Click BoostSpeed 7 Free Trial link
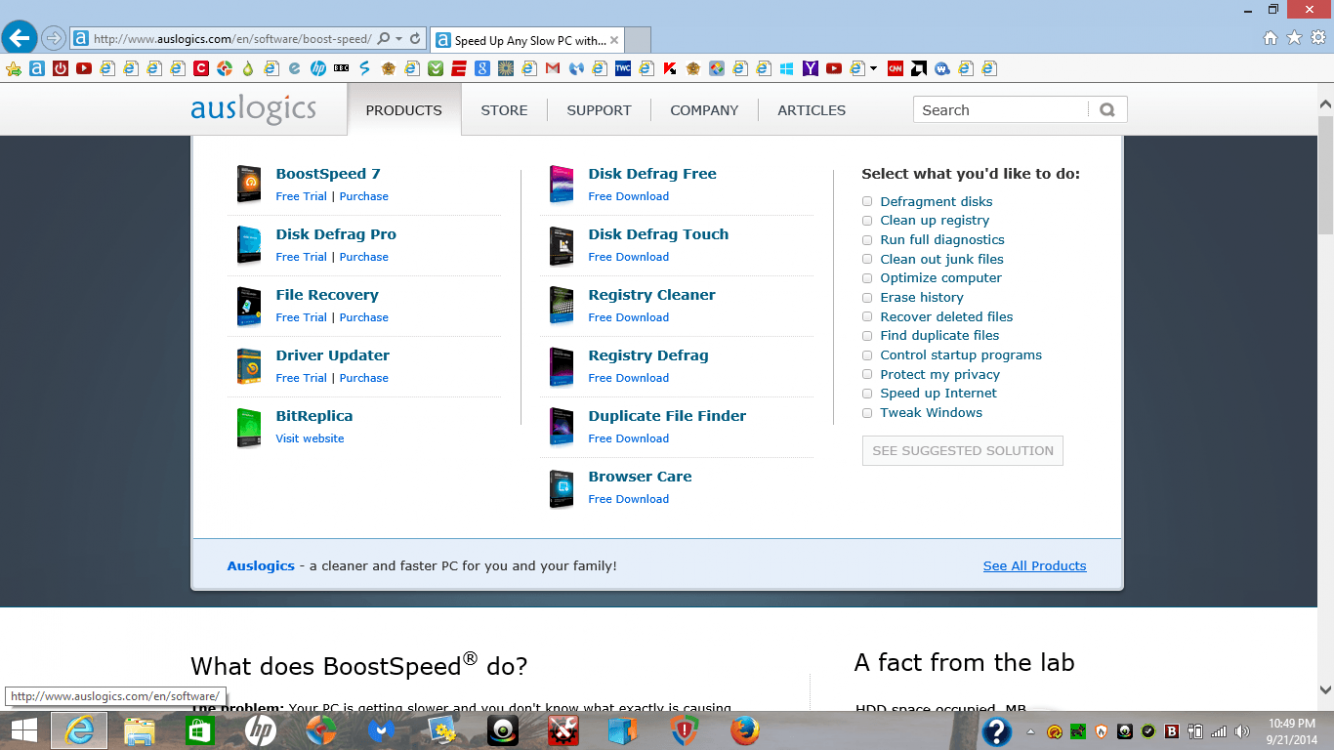Screen dimensions: 1334x750 (x=301, y=197)
